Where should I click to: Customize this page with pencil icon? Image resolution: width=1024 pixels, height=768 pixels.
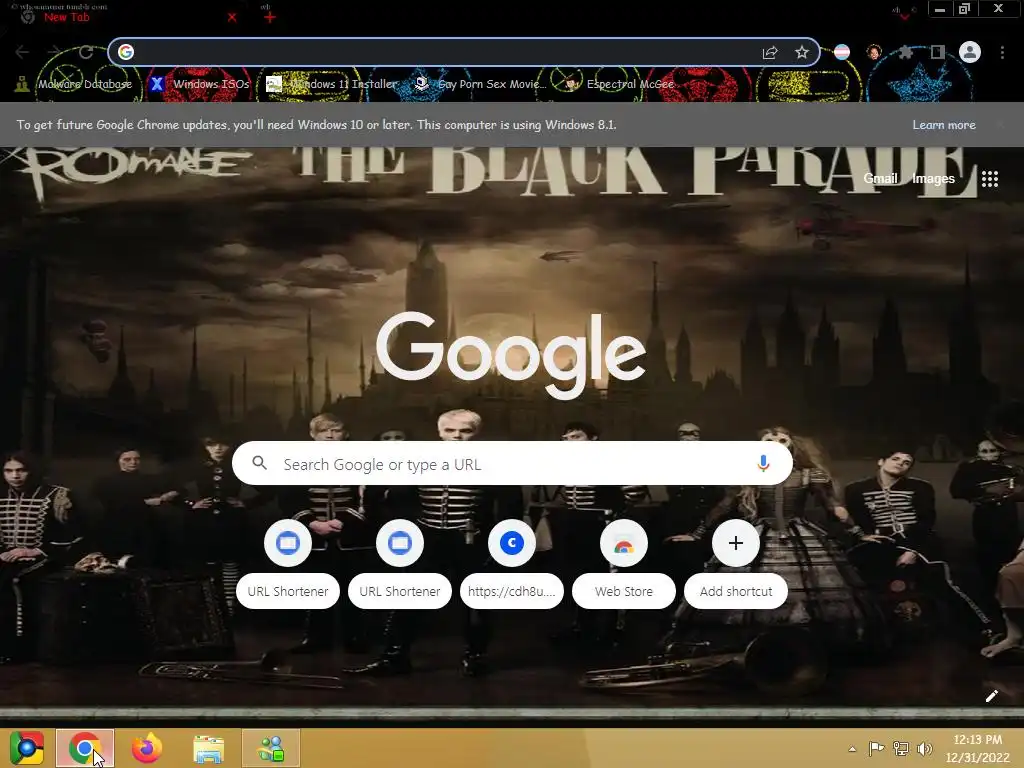pyautogui.click(x=991, y=696)
